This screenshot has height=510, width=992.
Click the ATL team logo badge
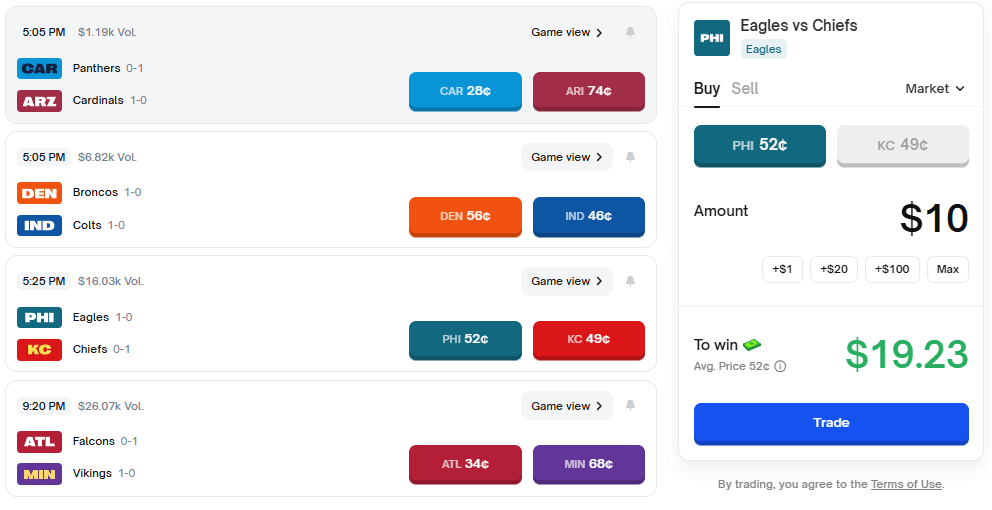[39, 442]
